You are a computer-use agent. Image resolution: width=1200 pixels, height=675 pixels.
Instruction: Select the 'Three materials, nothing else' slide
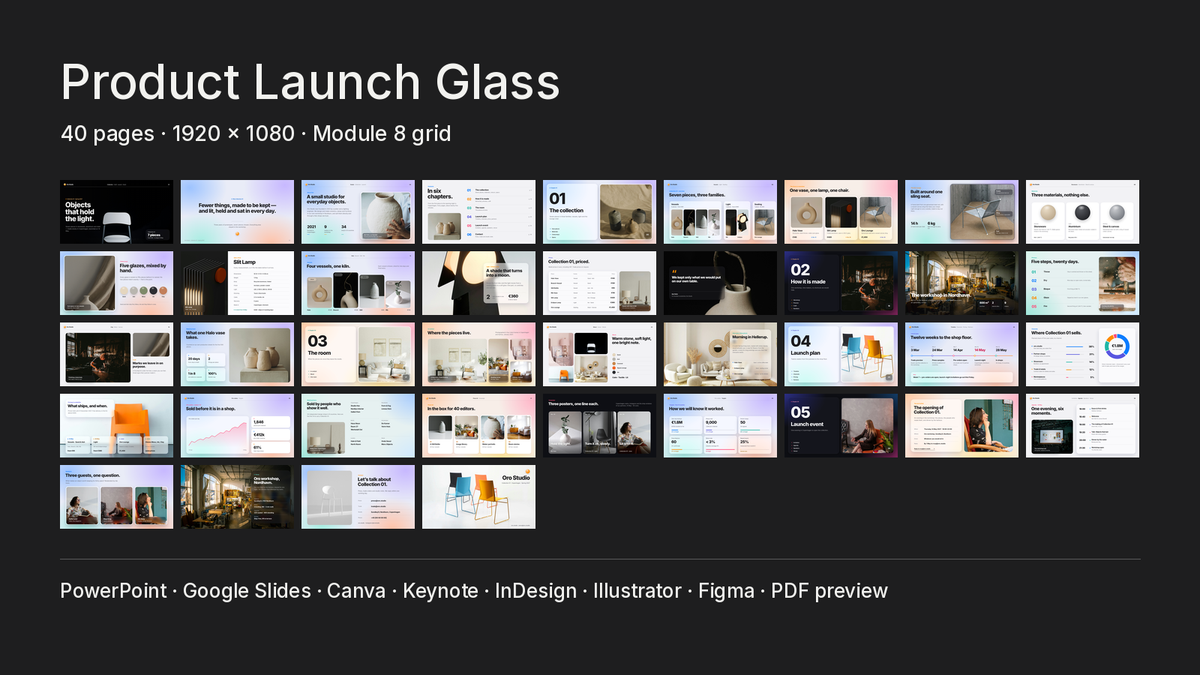[x=1083, y=212]
